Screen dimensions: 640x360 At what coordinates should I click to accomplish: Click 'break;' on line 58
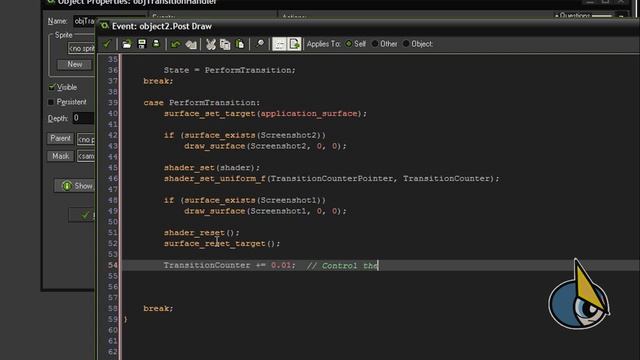(x=158, y=309)
